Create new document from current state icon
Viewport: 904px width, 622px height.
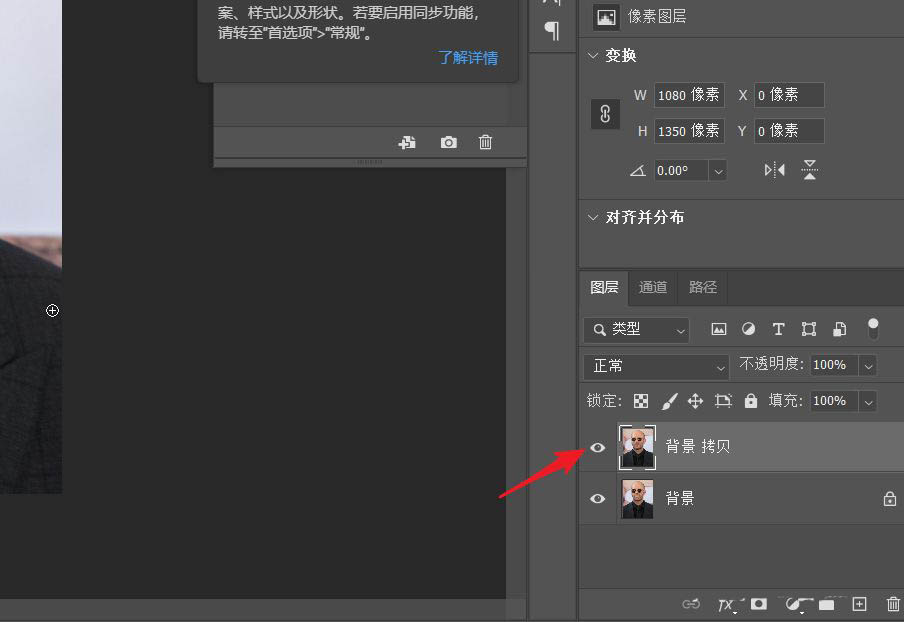coord(407,142)
